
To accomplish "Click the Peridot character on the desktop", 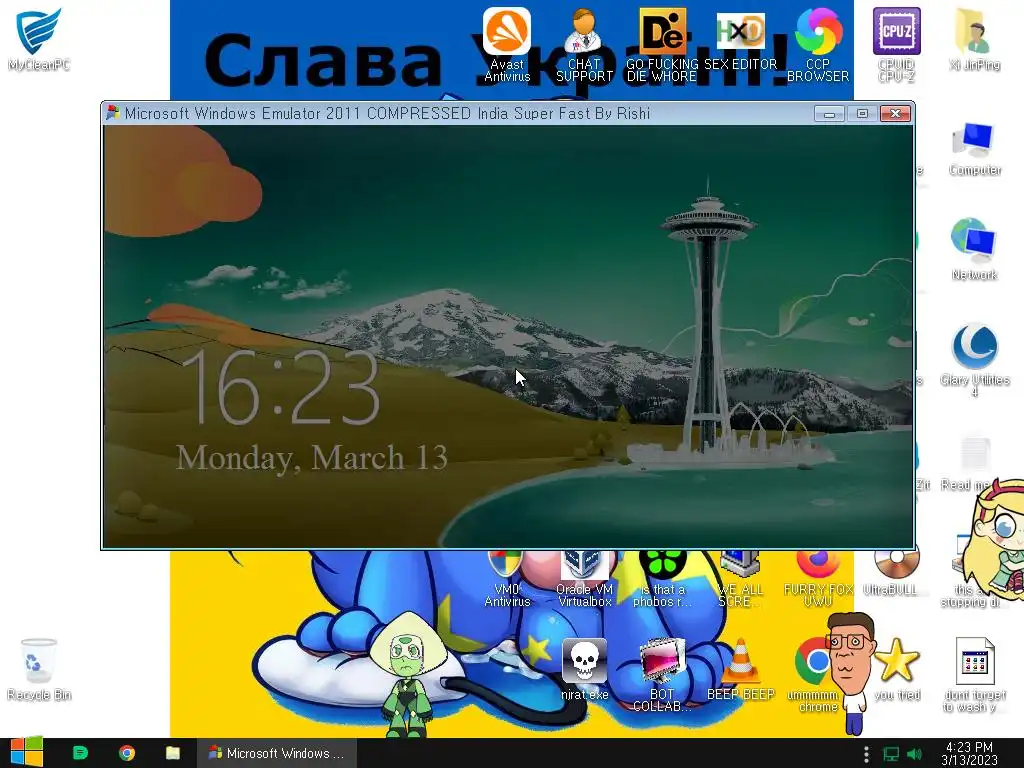I will point(408,673).
